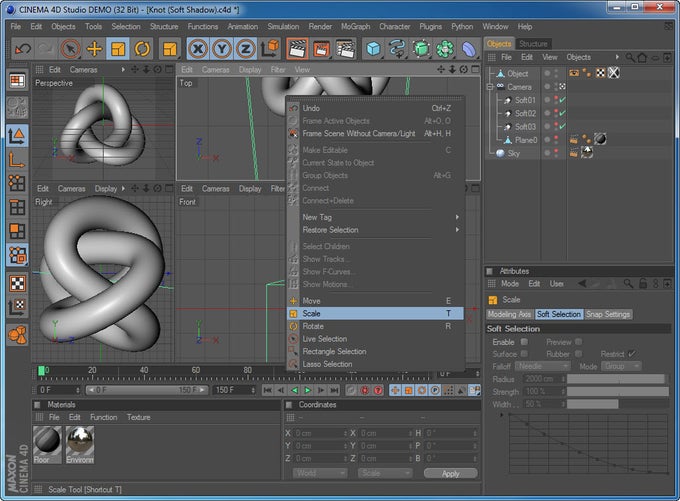680x501 pixels.
Task: Collapse the Camera tree node
Action: tap(491, 87)
